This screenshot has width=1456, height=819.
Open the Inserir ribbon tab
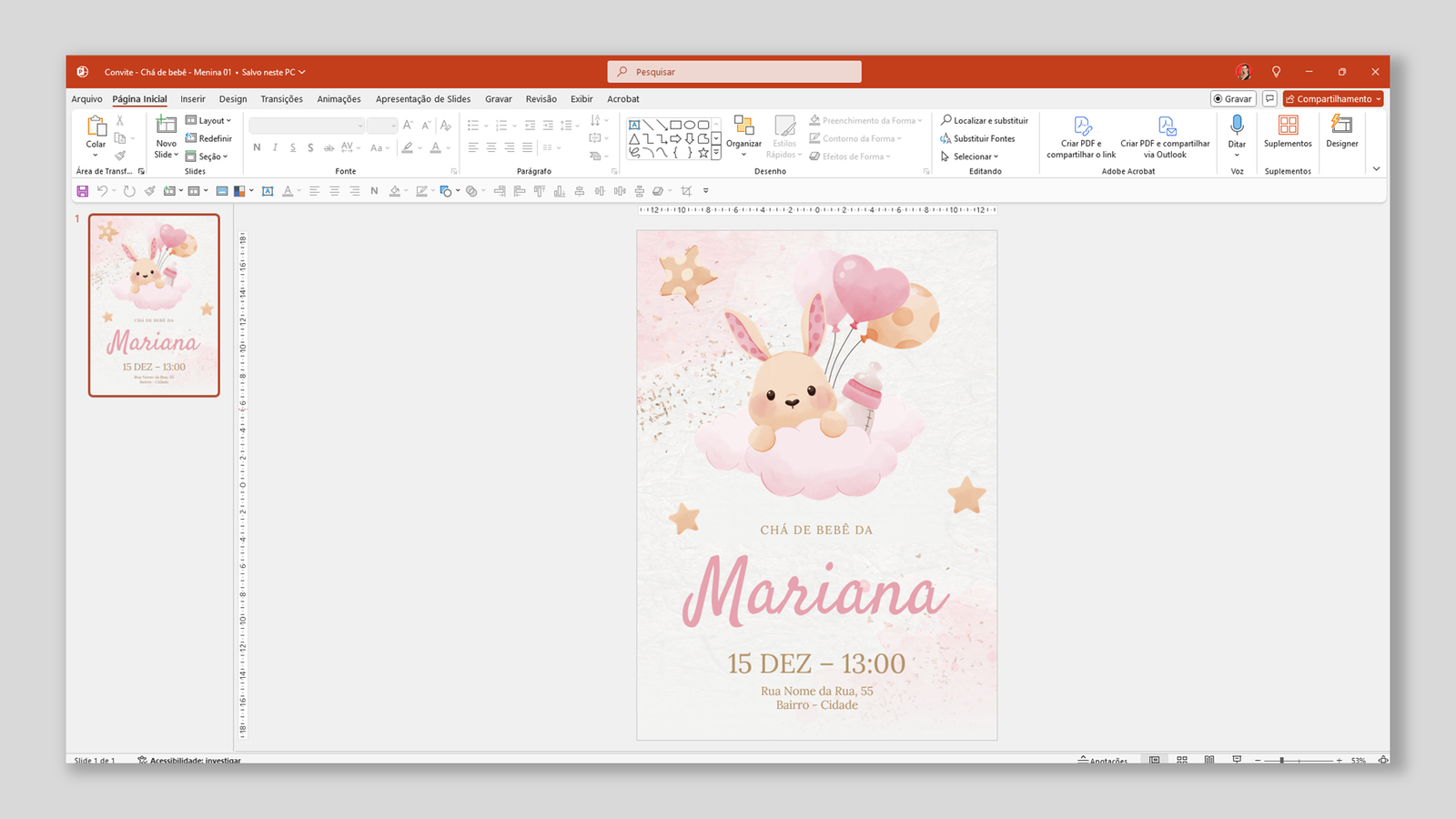coord(193,99)
